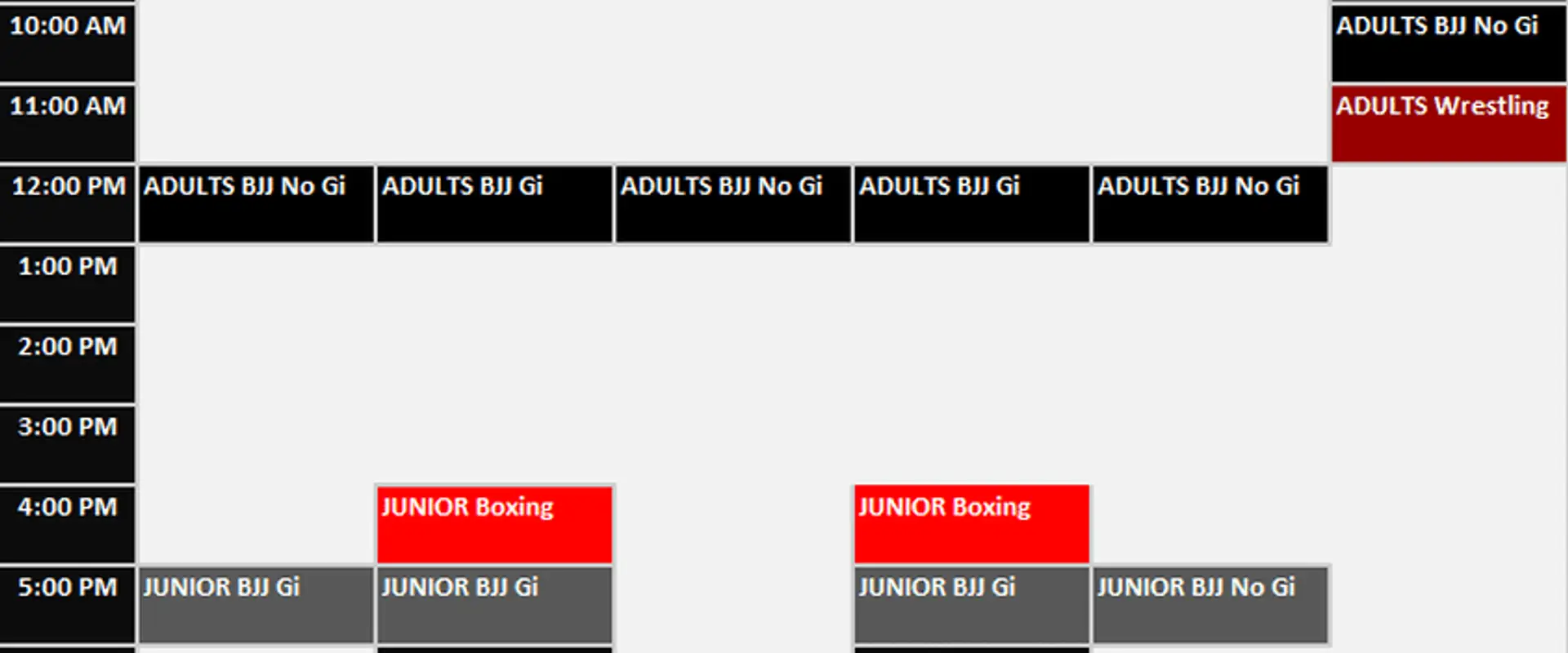Select the 5:00 PM row header
This screenshot has width=1568, height=653.
[68, 602]
